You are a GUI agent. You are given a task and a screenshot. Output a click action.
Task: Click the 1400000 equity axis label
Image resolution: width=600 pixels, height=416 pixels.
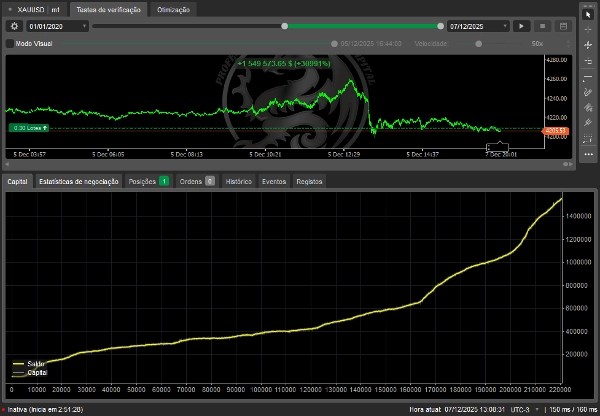pyautogui.click(x=578, y=216)
